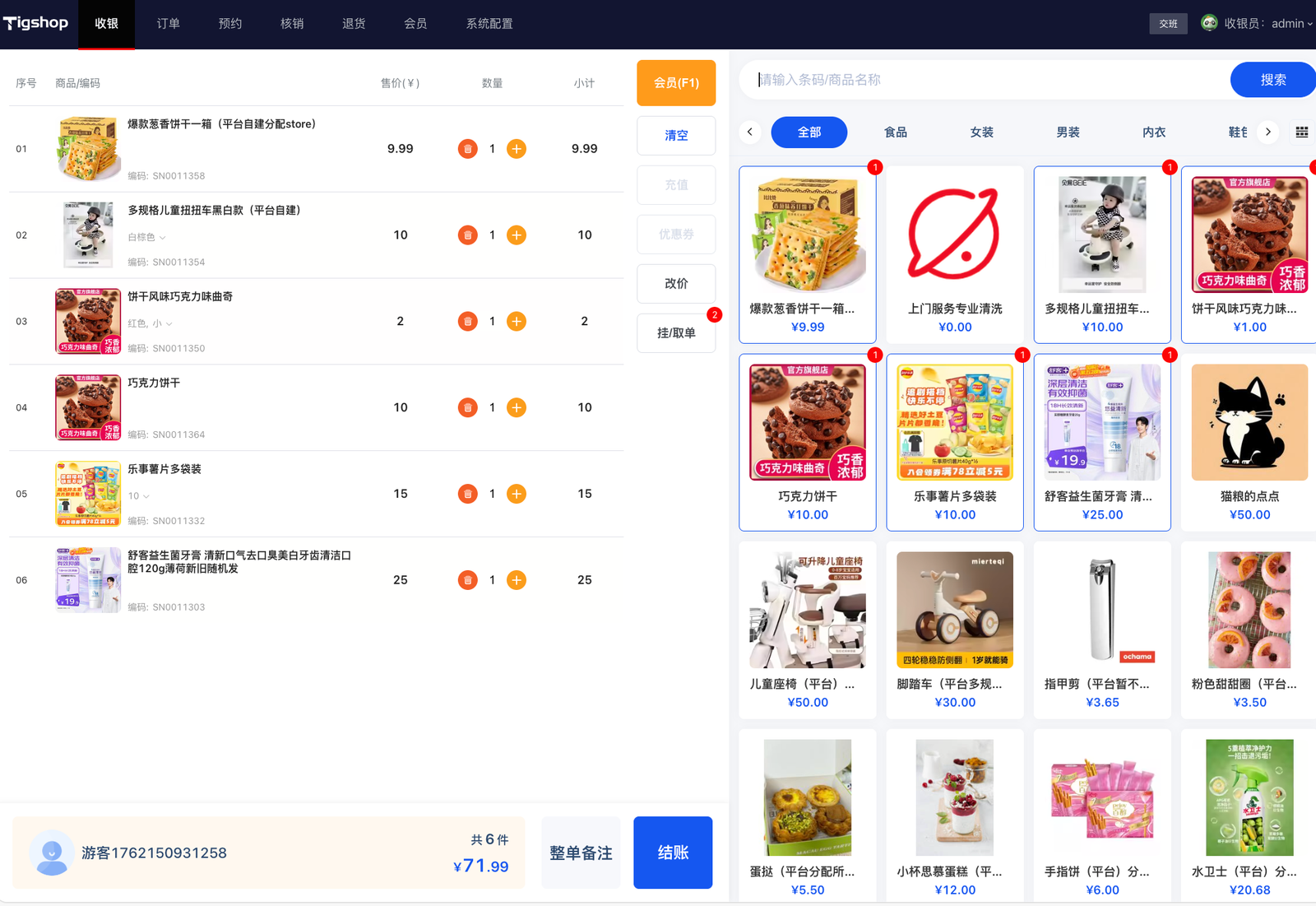Click the cashier avatar icon
1316x906 pixels.
(x=1208, y=23)
